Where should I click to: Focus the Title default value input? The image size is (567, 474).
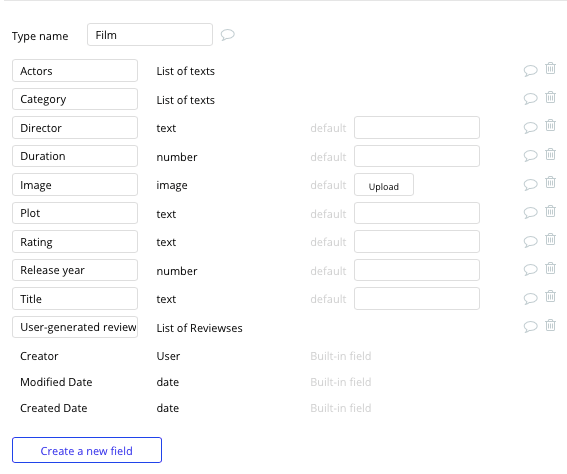(417, 299)
